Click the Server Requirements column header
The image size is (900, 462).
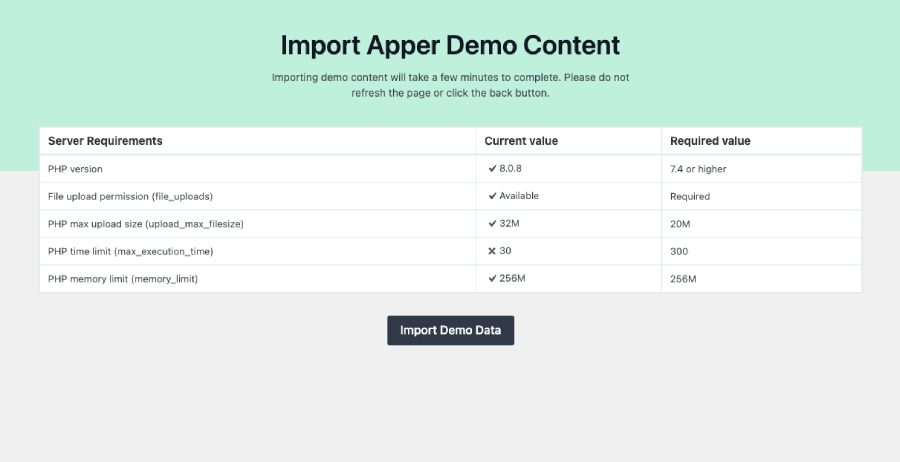pyautogui.click(x=105, y=141)
